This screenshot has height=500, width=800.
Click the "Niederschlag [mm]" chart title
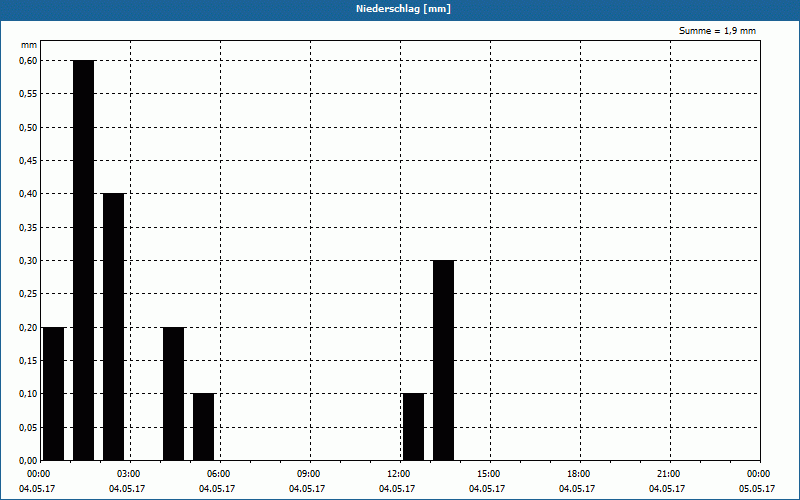(403, 9)
